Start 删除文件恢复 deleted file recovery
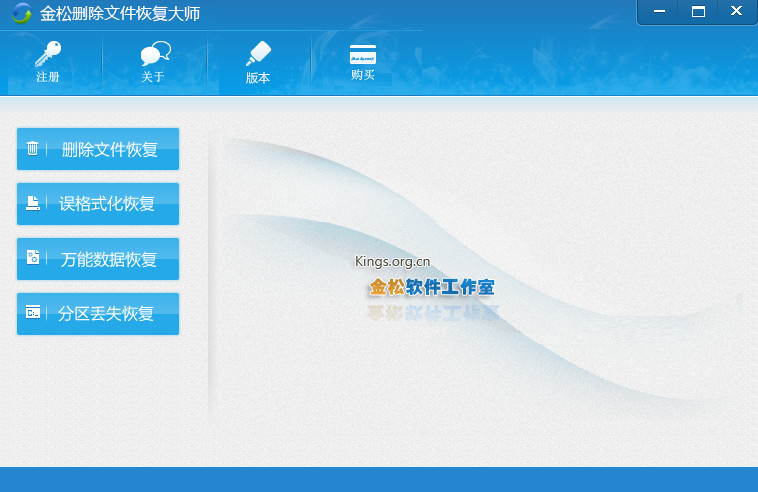 coord(109,150)
